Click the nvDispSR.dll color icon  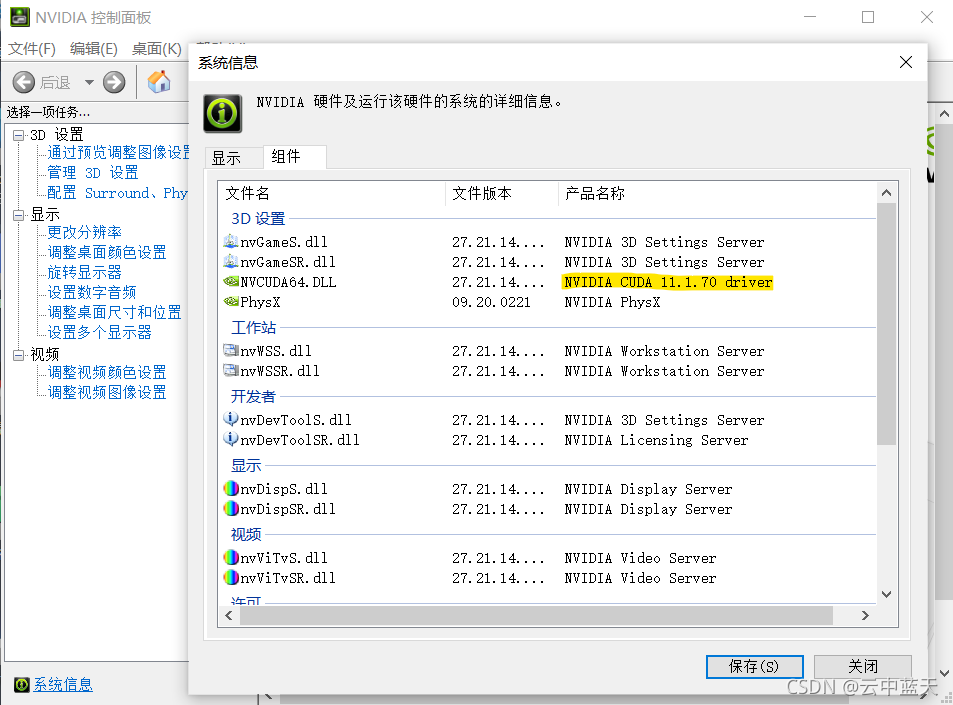click(230, 508)
